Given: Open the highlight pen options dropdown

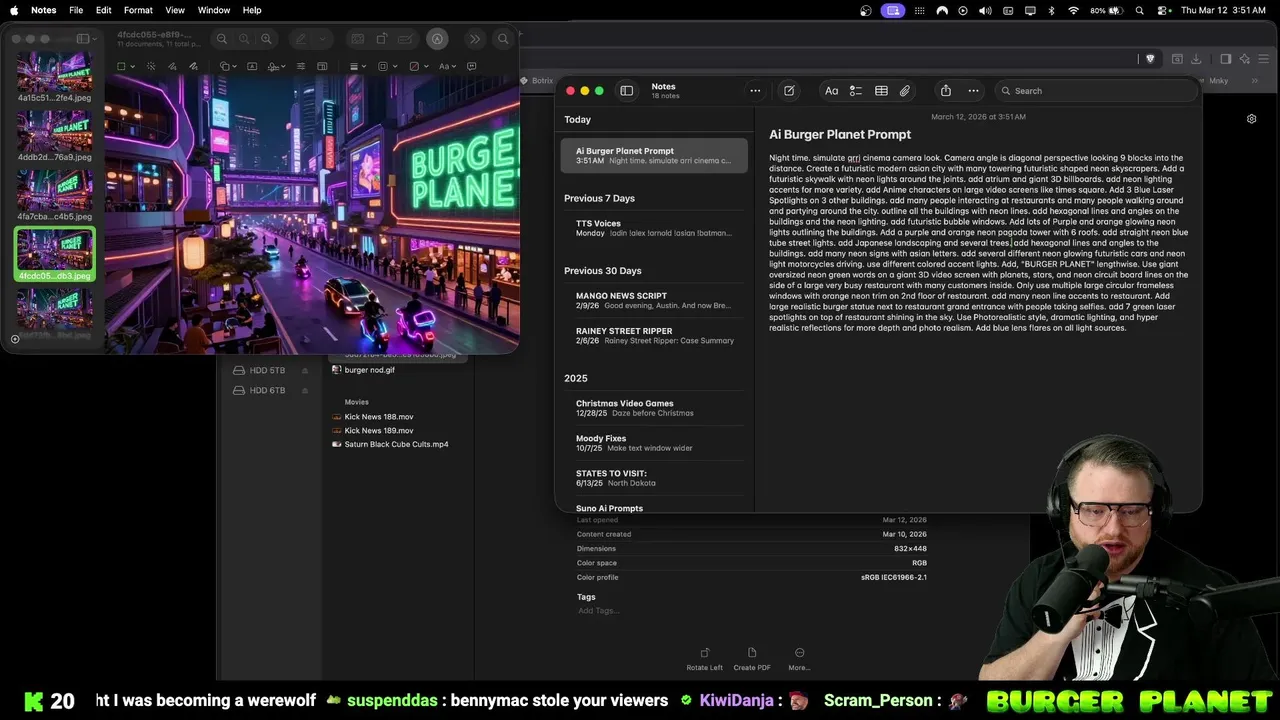Looking at the screenshot, I should pos(322,39).
